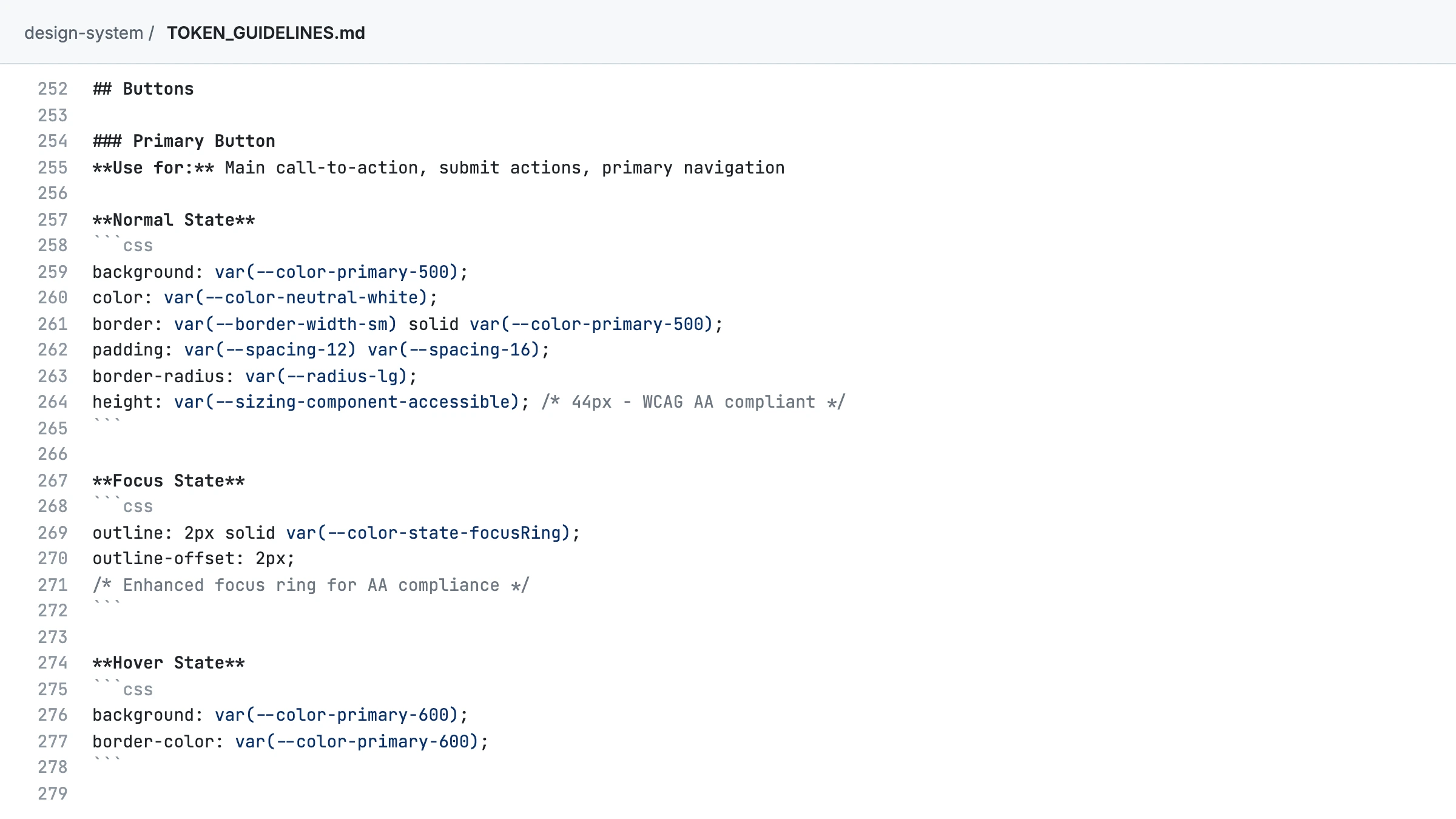Select line number 254

tap(53, 141)
